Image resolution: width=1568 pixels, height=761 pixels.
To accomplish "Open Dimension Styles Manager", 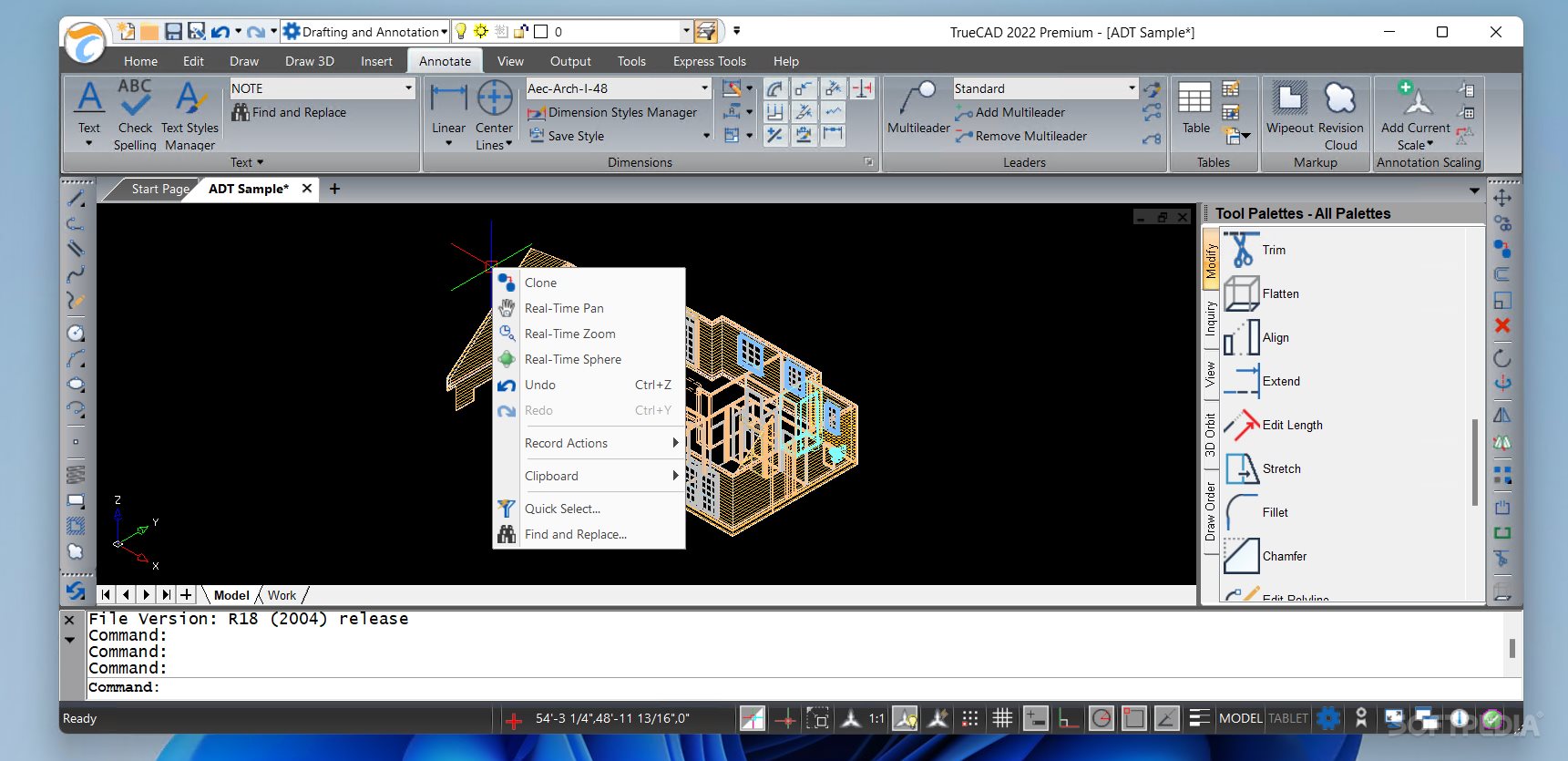I will tap(612, 112).
